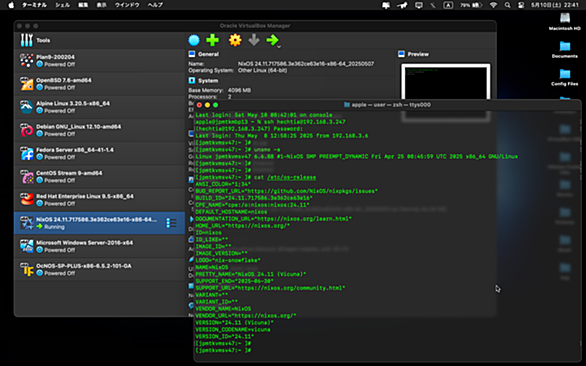Click the NixOS snowflake VM icon

[27, 223]
